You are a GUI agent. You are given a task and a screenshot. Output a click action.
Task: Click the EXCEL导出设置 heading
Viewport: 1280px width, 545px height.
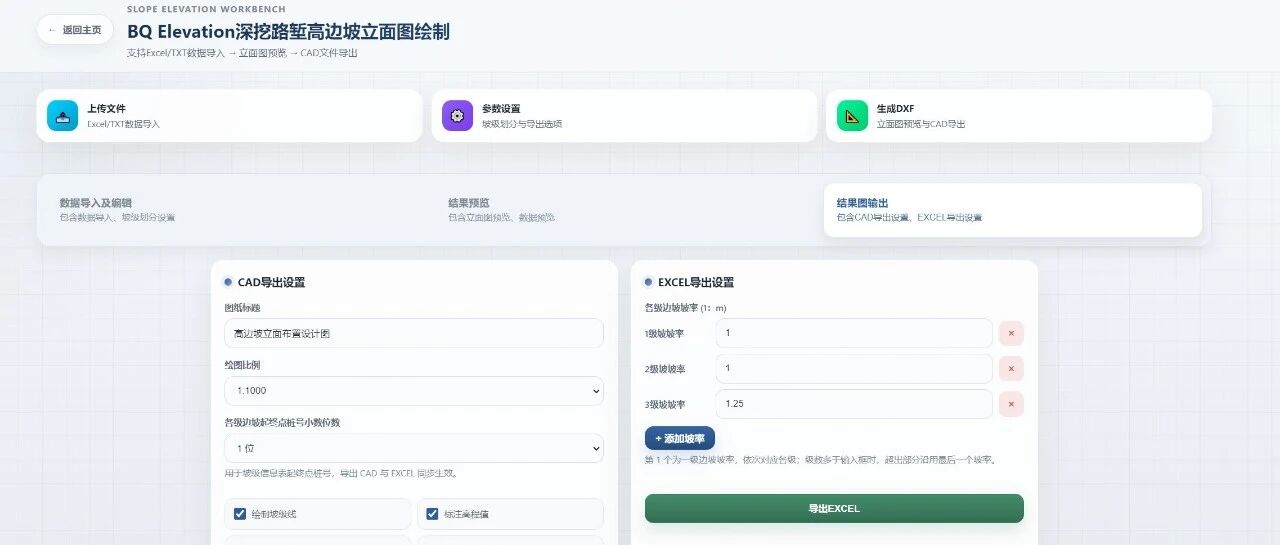point(696,283)
